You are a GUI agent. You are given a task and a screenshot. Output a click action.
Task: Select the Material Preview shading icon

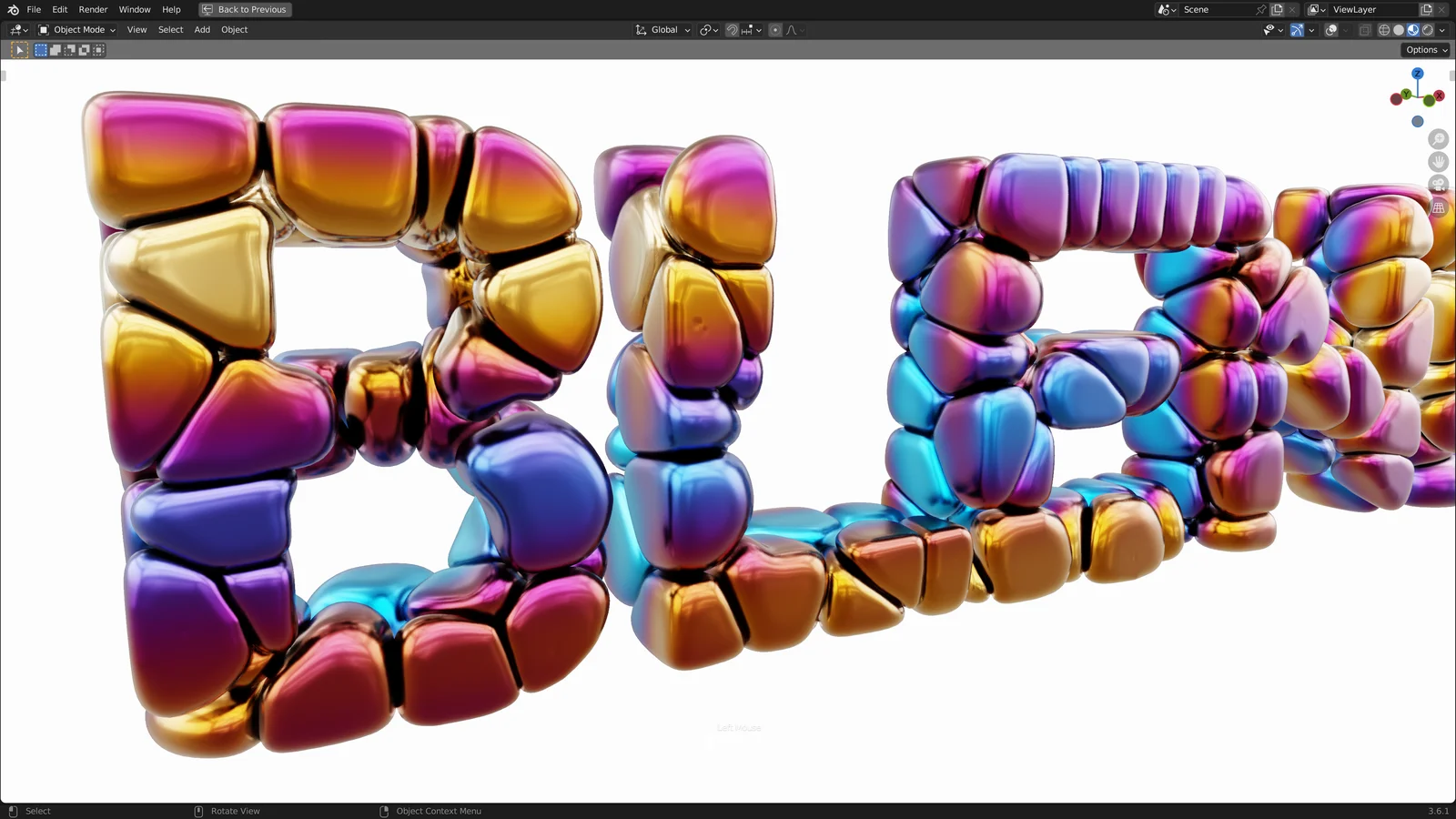(x=1411, y=29)
